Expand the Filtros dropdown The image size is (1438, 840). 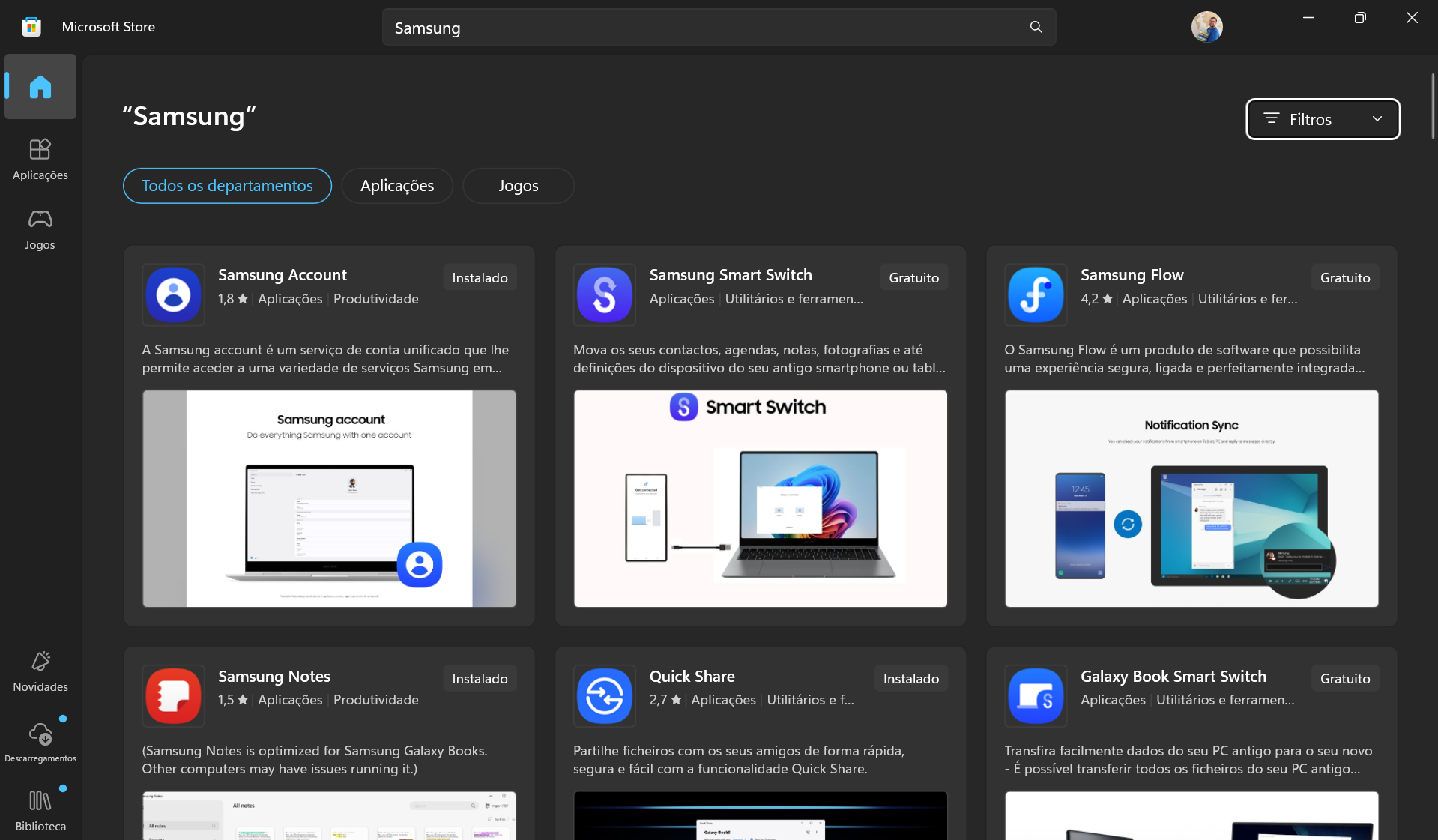1323,119
